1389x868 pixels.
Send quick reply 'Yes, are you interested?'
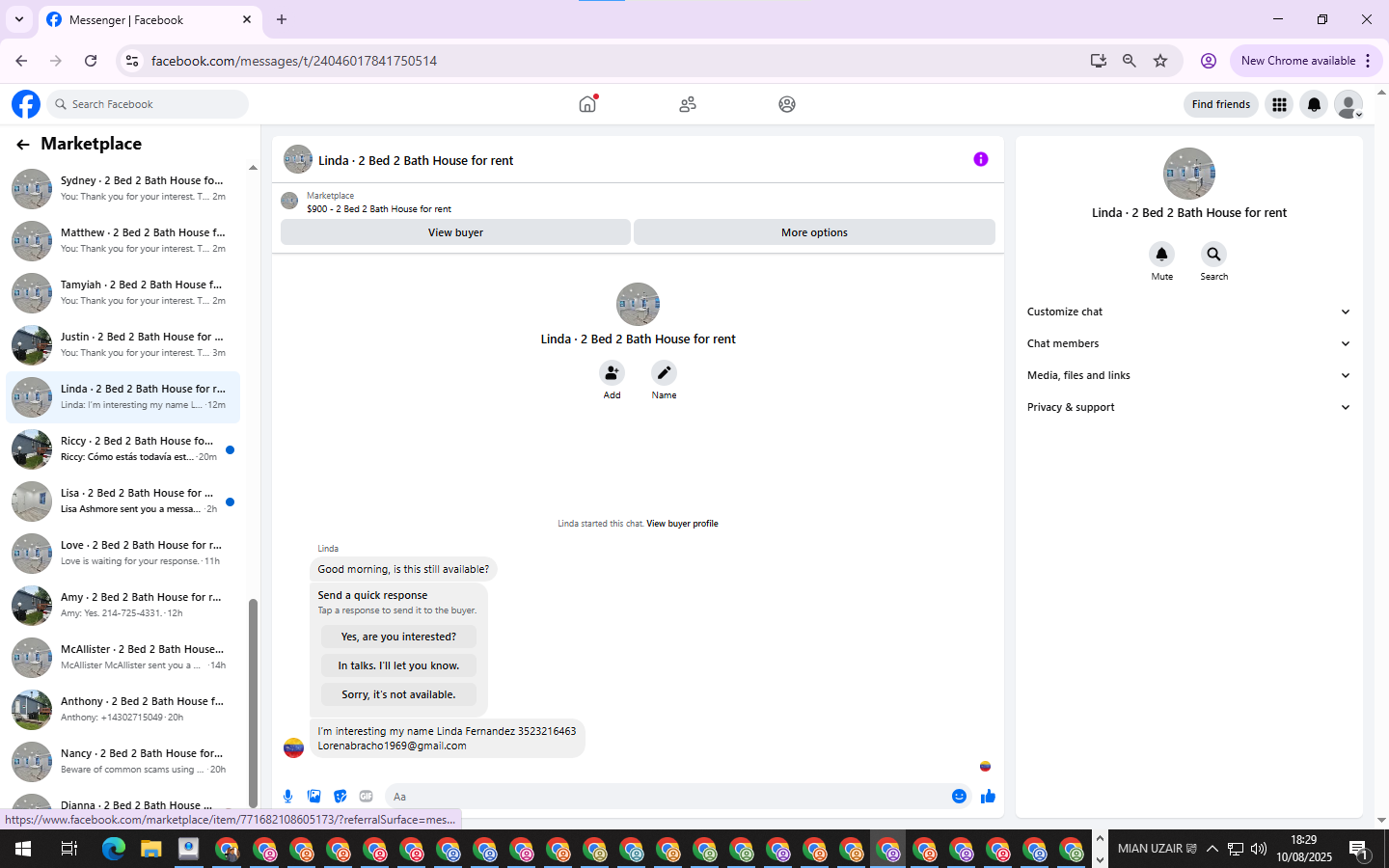398,637
